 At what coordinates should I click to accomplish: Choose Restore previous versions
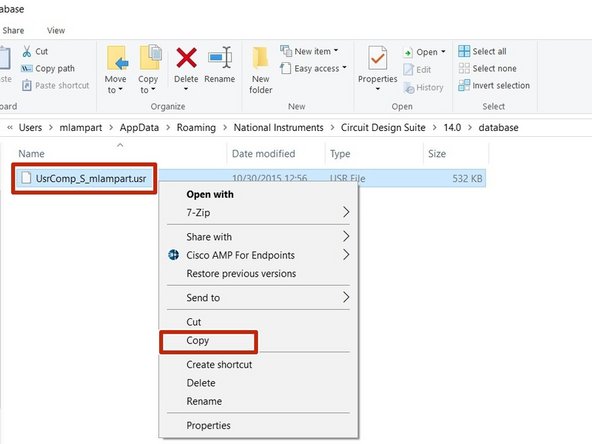(241, 273)
